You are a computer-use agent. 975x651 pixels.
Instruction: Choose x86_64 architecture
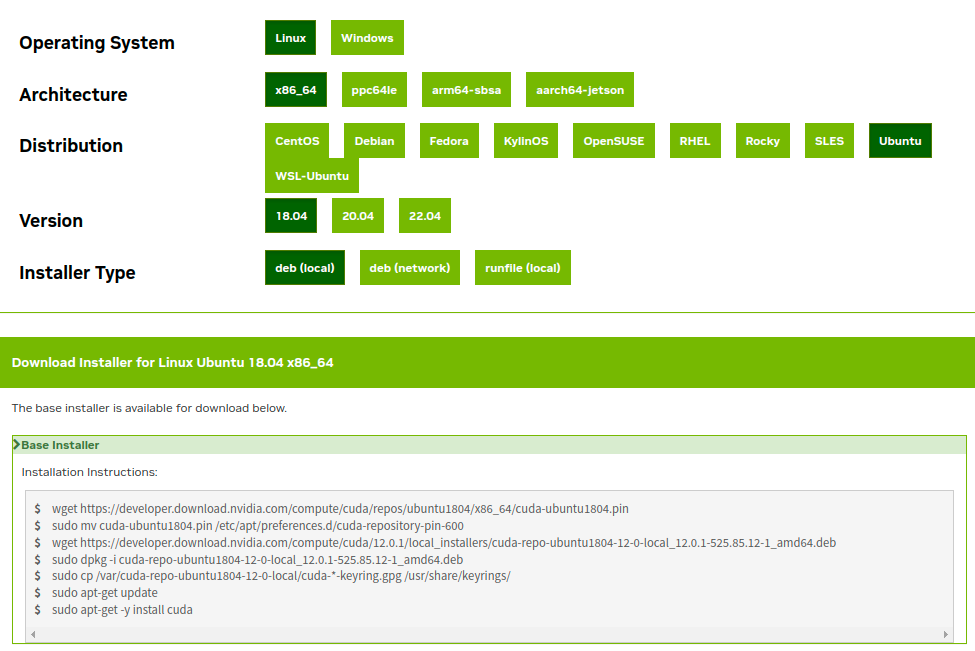(x=296, y=90)
